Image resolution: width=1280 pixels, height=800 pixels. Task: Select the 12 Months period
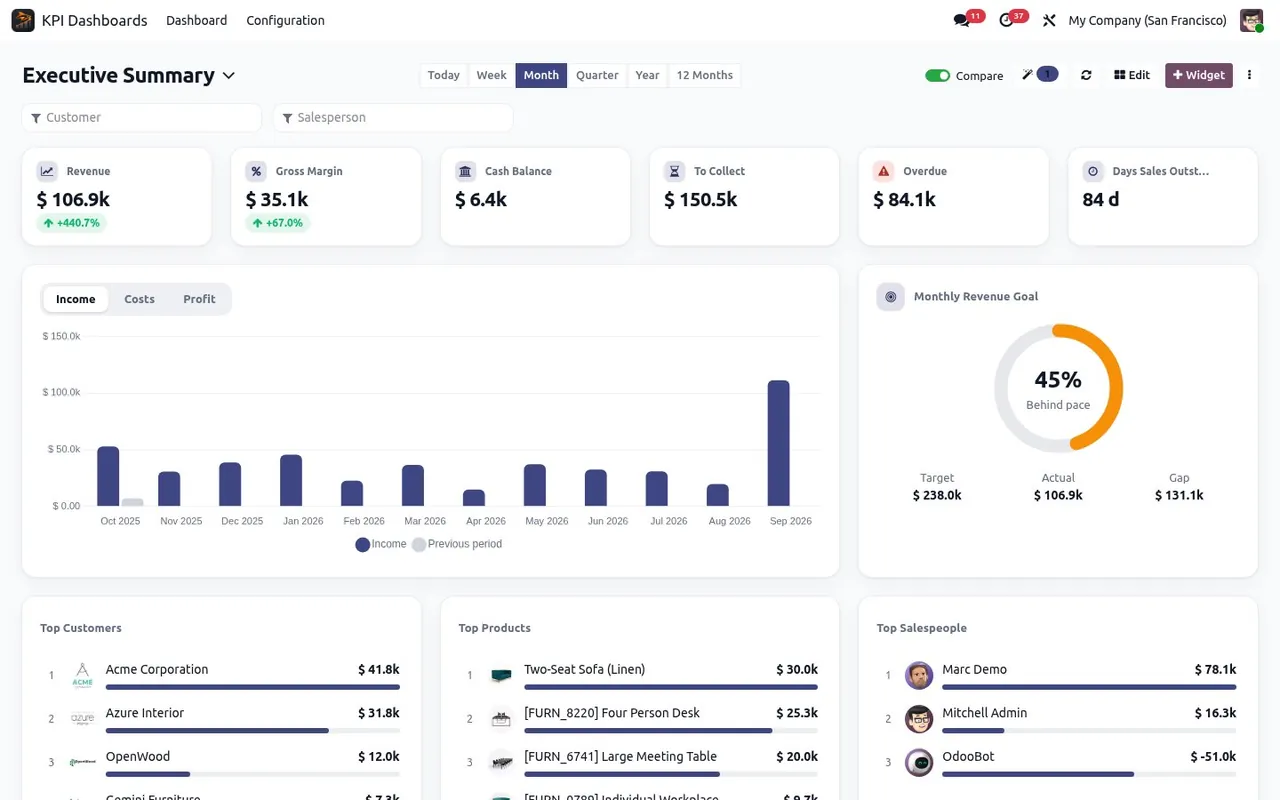point(705,75)
